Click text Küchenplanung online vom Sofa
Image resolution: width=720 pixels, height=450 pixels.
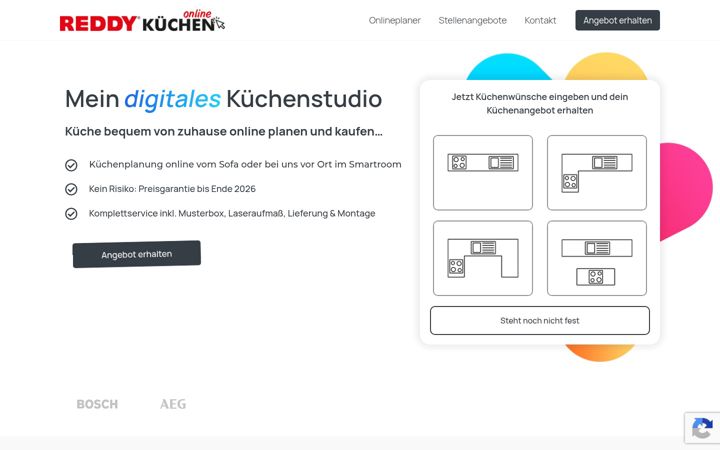click(x=245, y=164)
